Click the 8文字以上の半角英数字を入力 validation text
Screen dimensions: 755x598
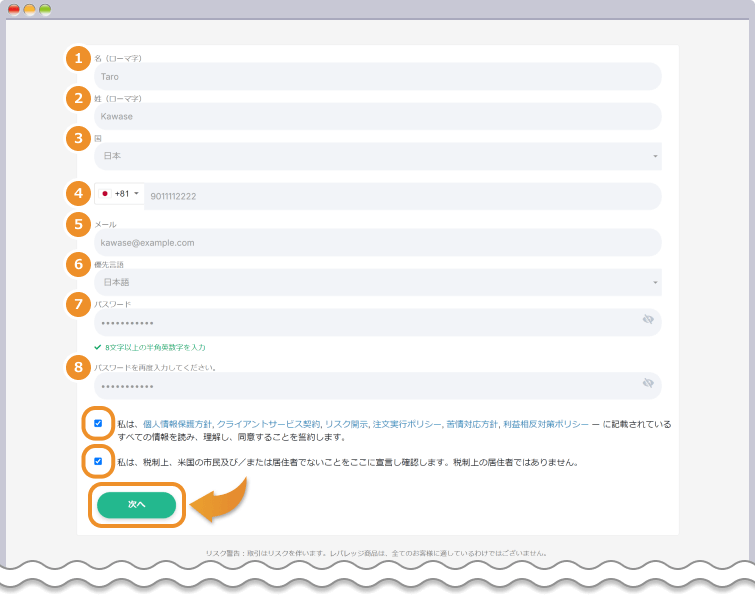[155, 347]
